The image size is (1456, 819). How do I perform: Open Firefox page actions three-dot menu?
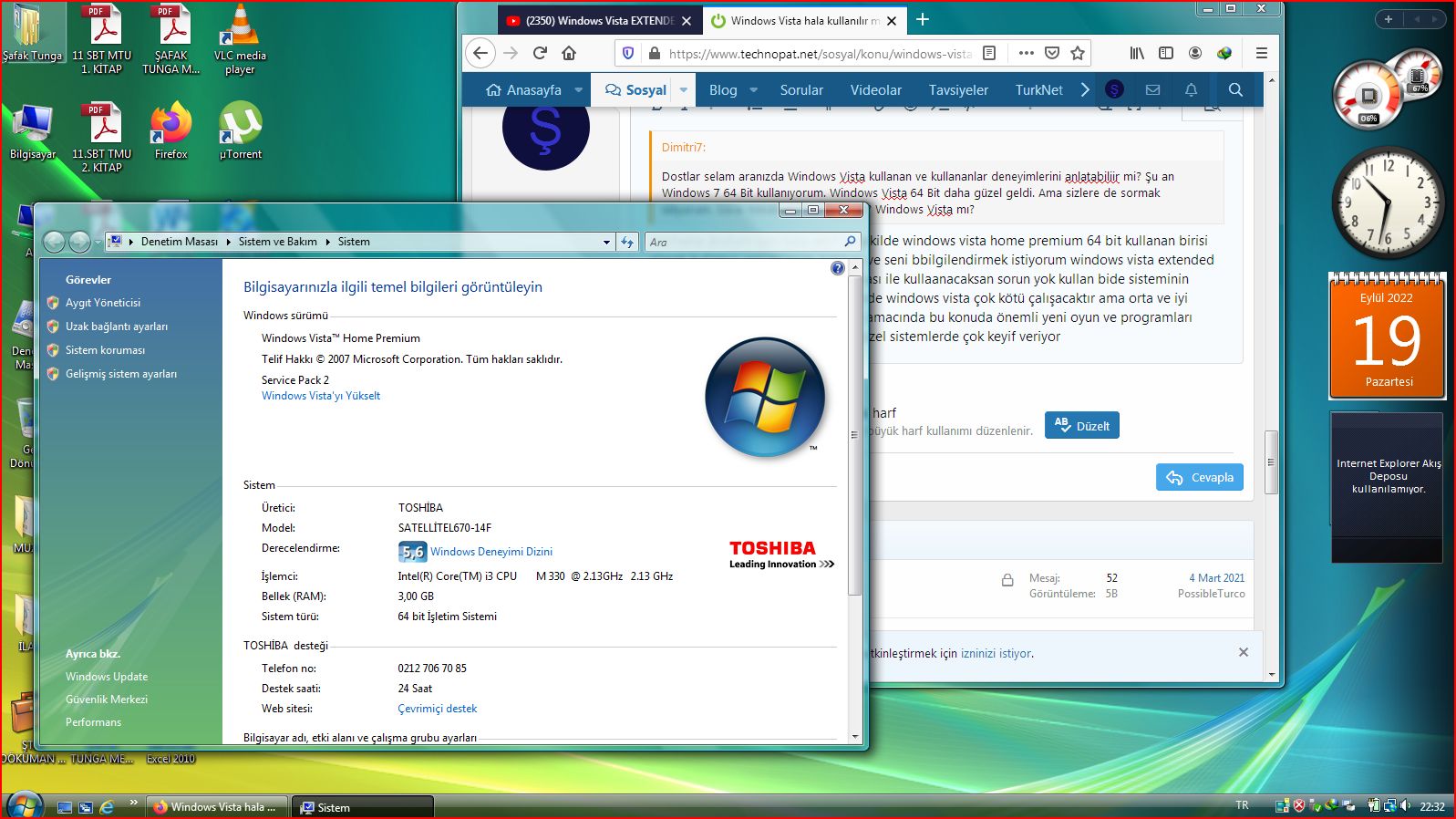tap(1026, 54)
